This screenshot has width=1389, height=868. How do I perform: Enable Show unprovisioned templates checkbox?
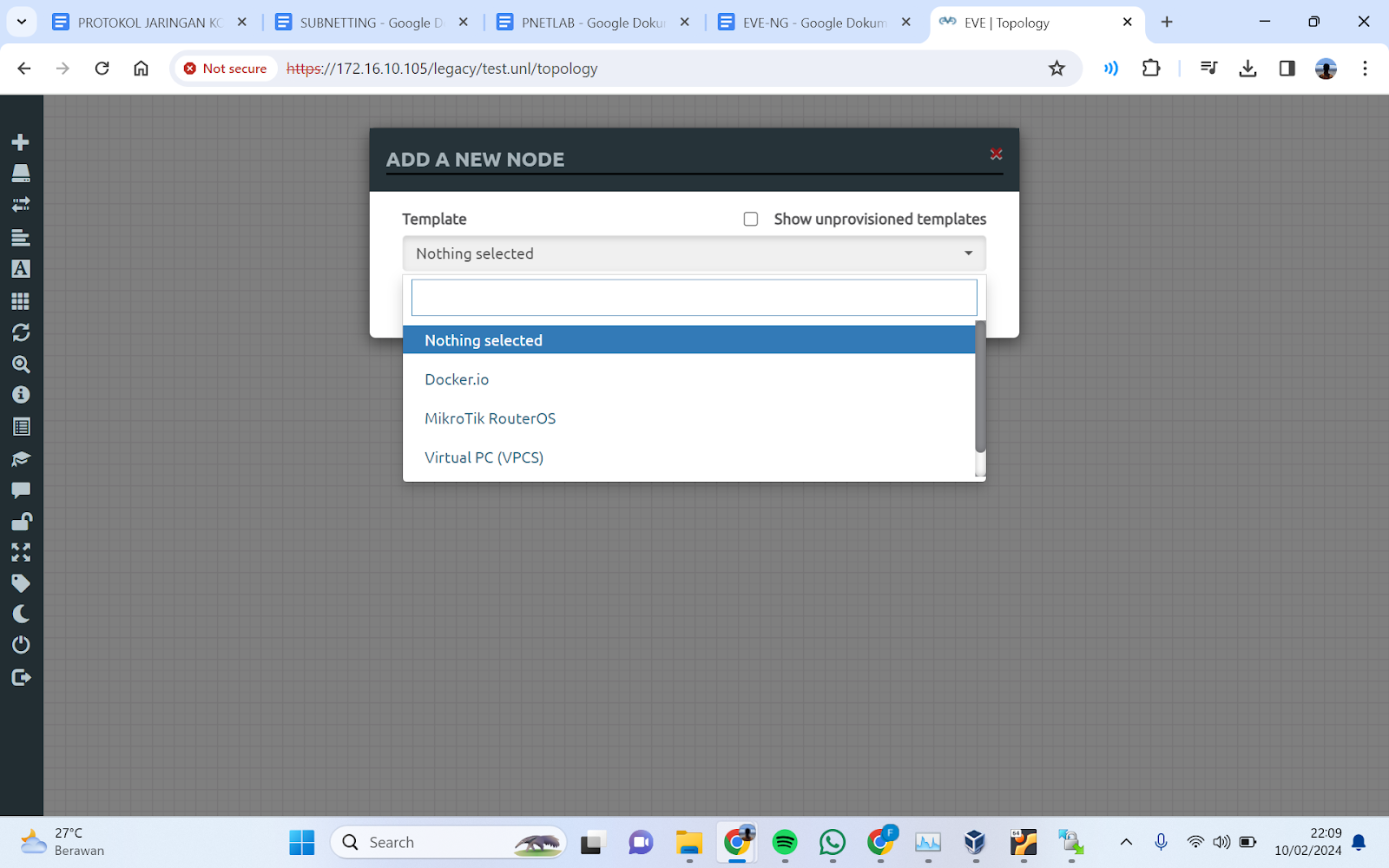click(751, 219)
